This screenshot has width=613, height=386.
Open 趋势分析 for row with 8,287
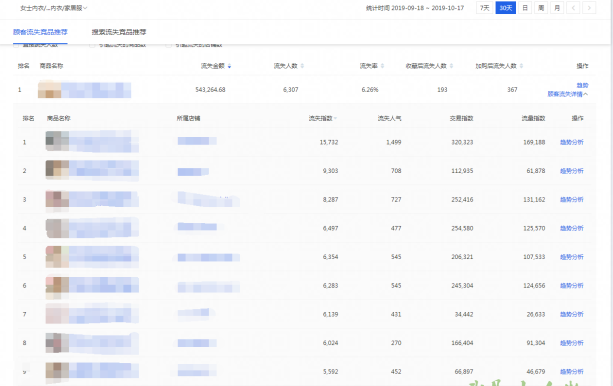pyautogui.click(x=572, y=199)
